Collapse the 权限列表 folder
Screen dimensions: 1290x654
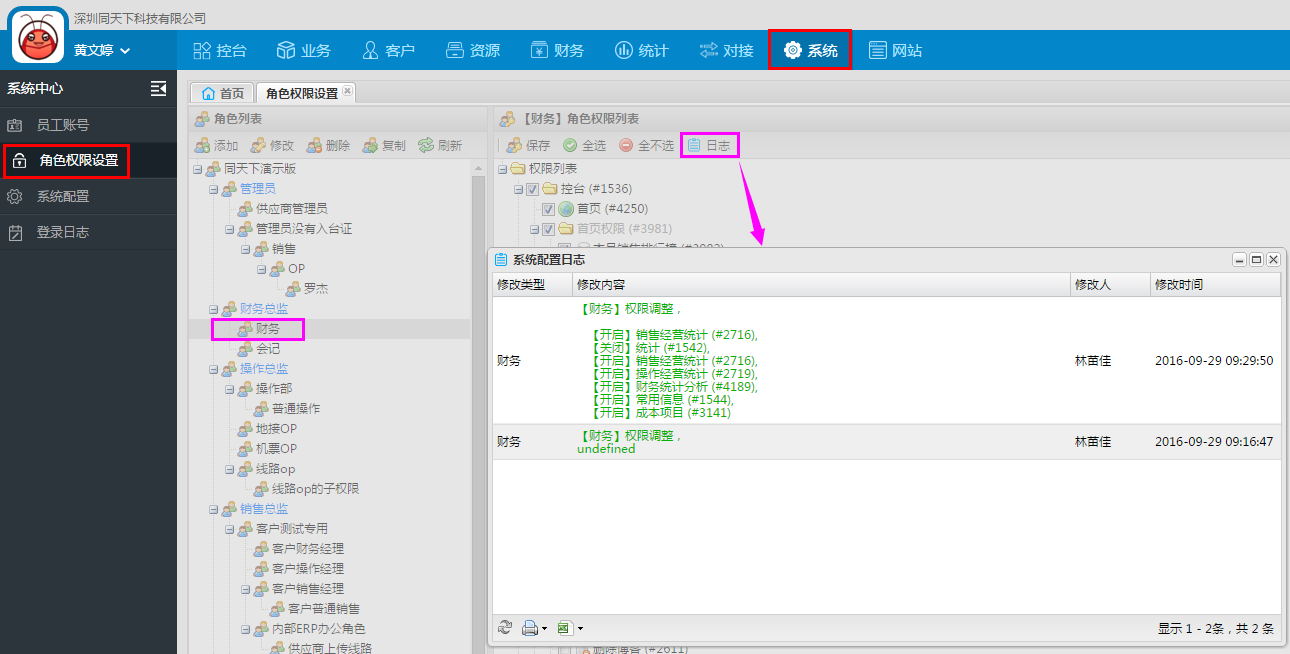(x=501, y=169)
